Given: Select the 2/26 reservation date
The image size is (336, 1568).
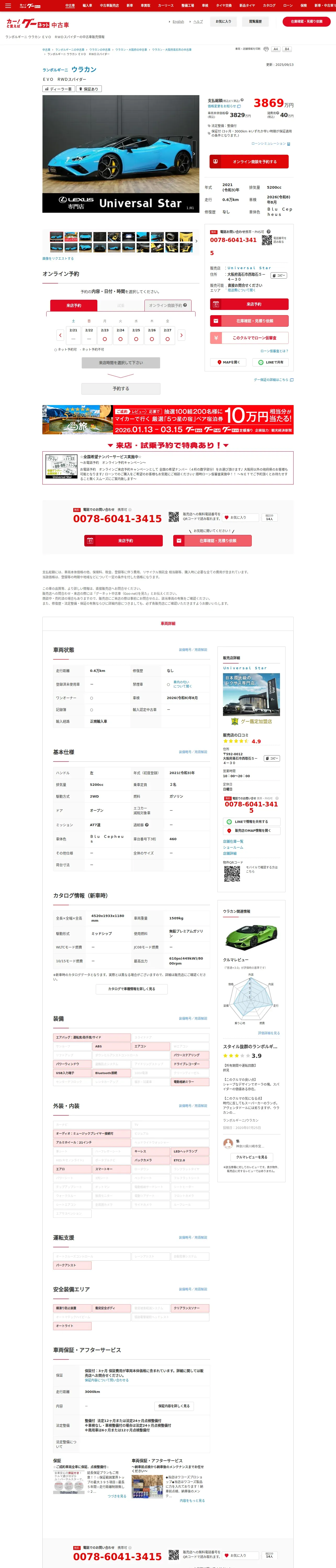Looking at the screenshot, I should tap(152, 335).
